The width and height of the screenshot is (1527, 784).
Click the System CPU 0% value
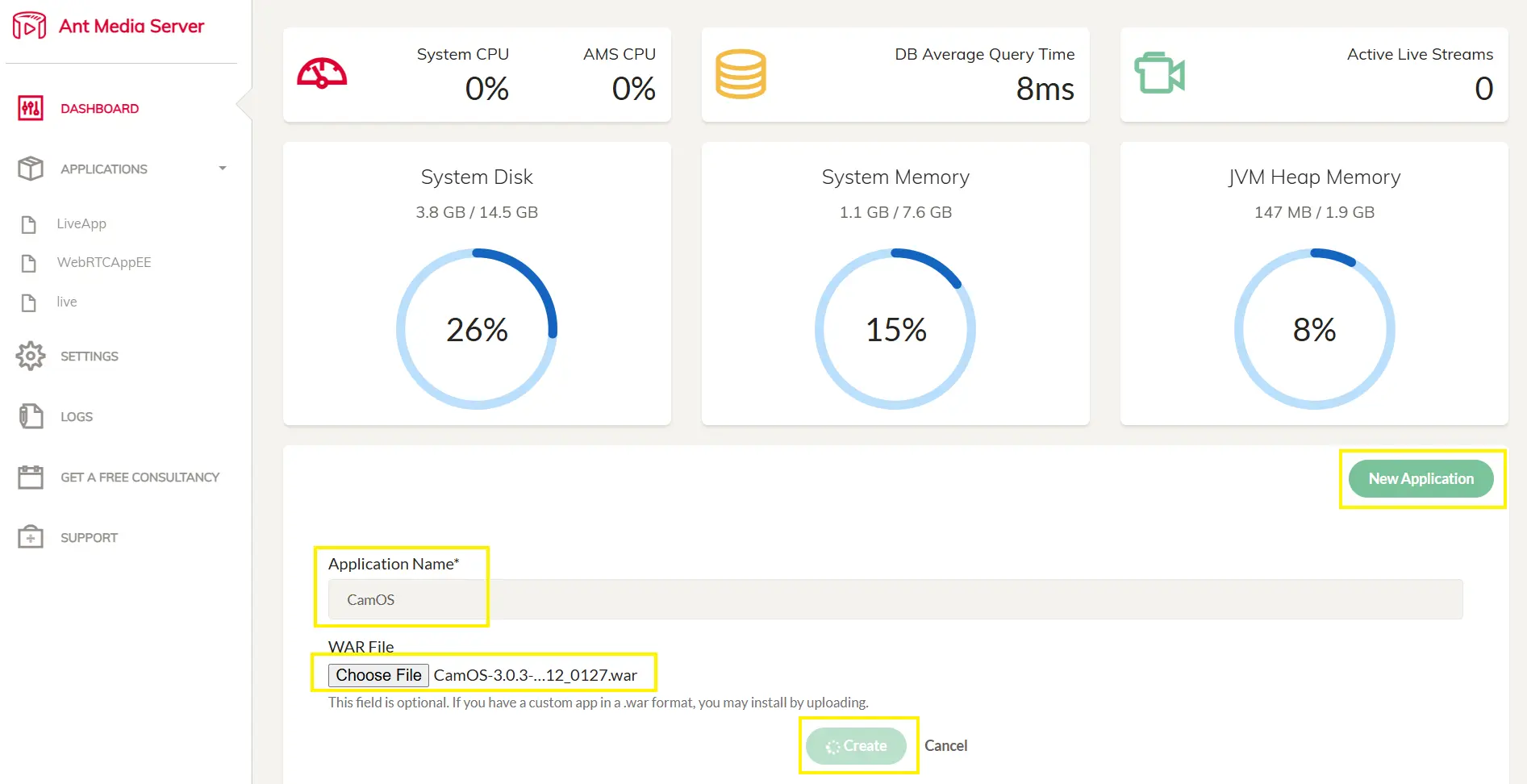coord(486,89)
